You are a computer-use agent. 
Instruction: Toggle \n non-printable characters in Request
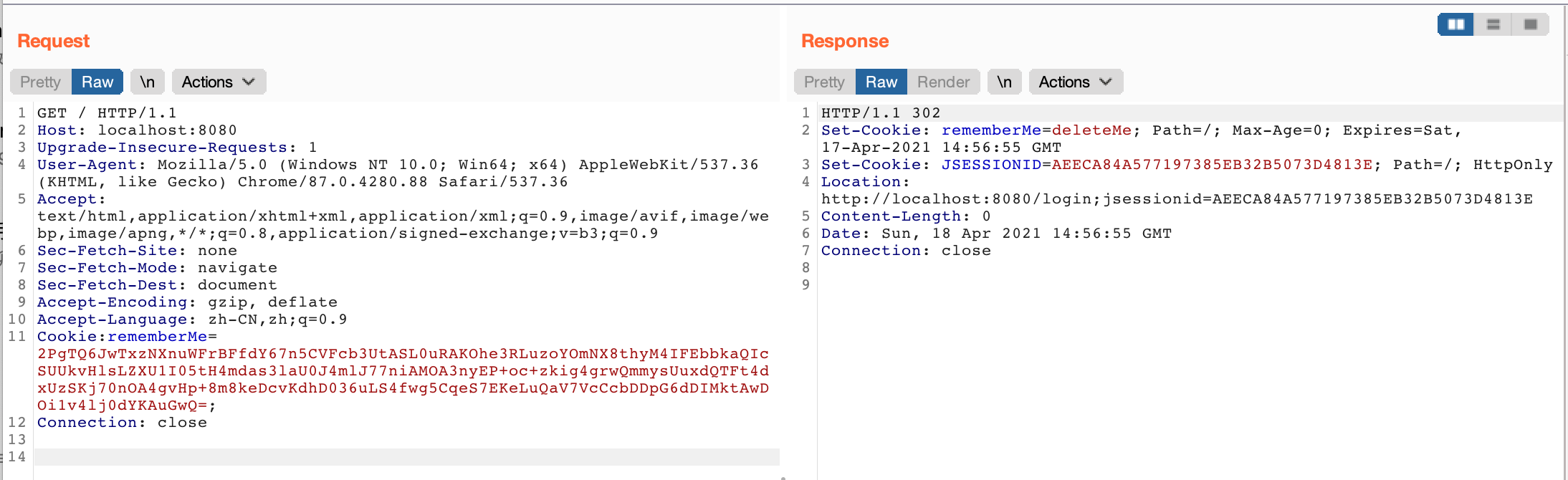tap(148, 82)
